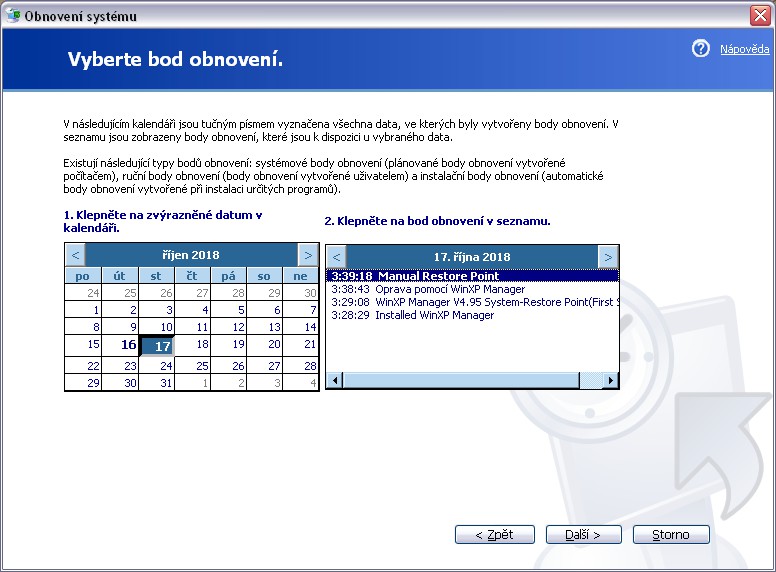Image resolution: width=776 pixels, height=572 pixels.
Task: Select highlighted date 17 in calendar
Action: tap(157, 346)
